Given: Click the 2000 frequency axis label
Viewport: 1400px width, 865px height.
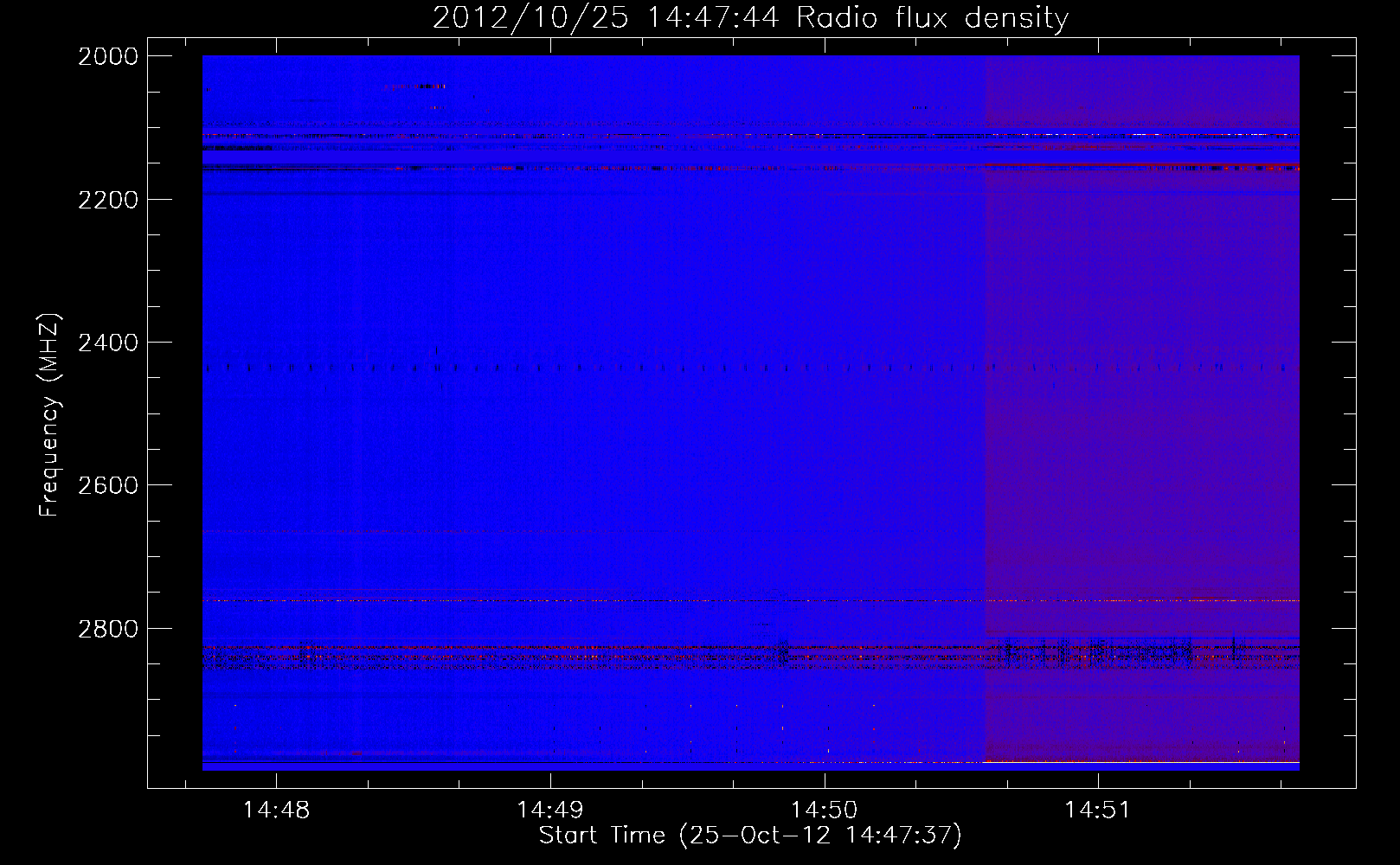Looking at the screenshot, I should pyautogui.click(x=108, y=56).
